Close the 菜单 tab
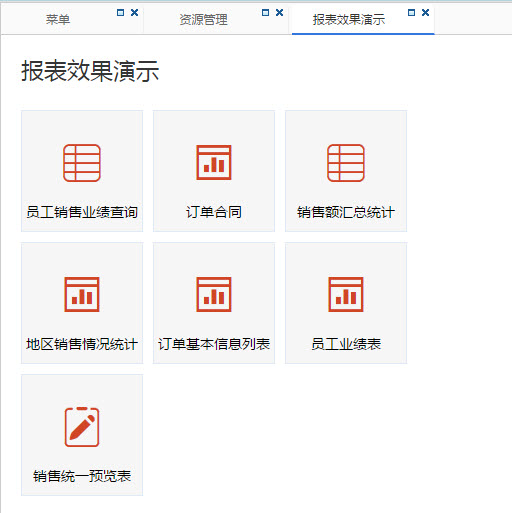Screen dimensions: 512x513 tap(134, 13)
